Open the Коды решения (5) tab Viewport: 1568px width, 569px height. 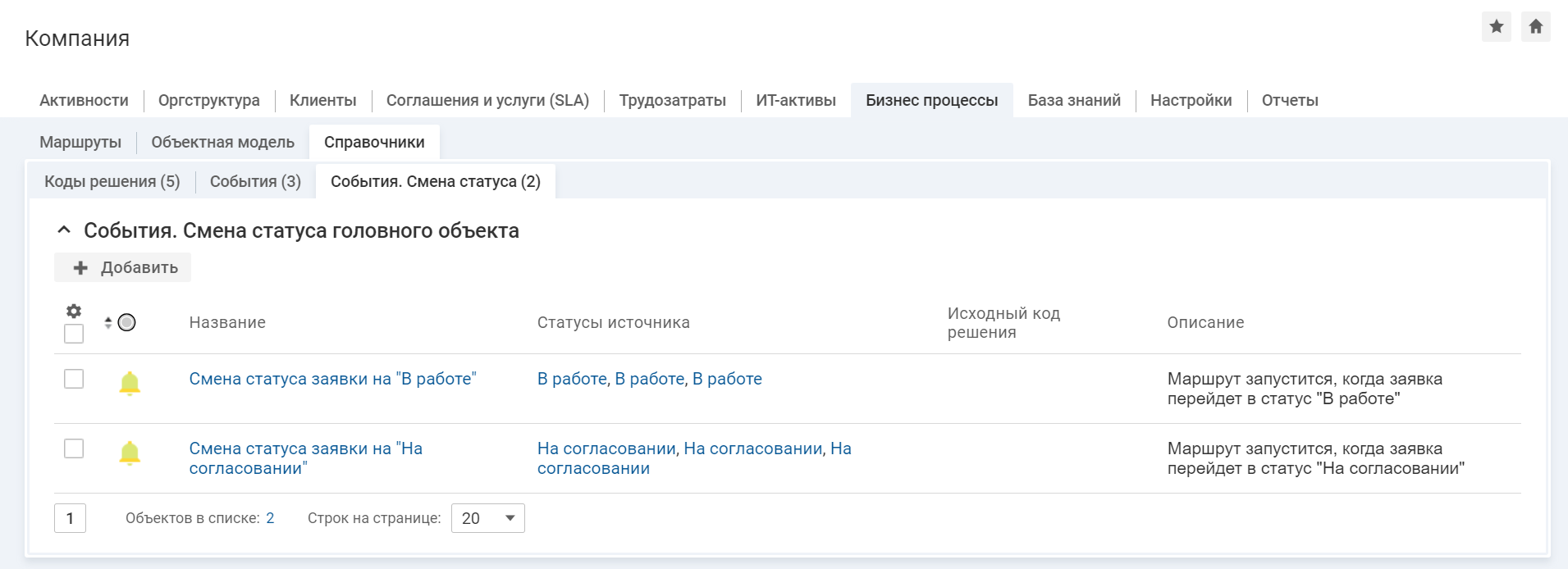tap(112, 181)
